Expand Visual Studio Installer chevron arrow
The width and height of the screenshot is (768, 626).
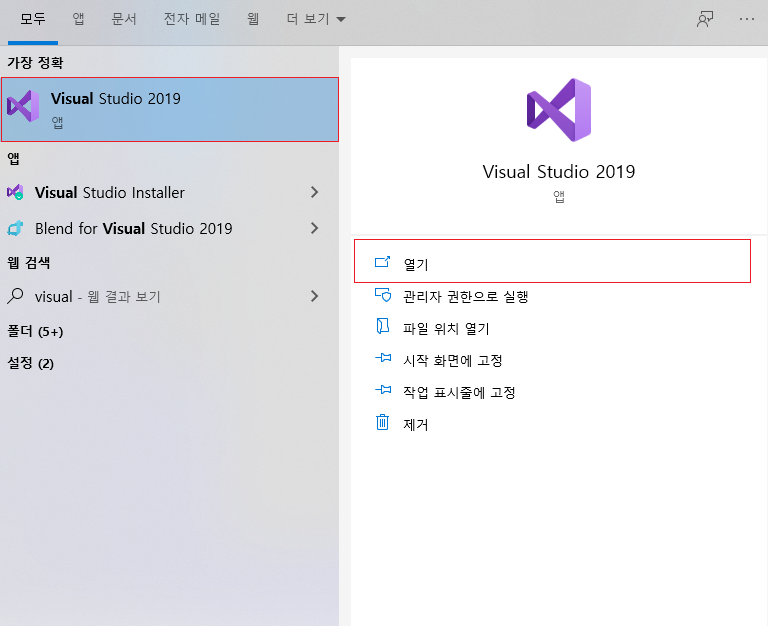pos(314,192)
